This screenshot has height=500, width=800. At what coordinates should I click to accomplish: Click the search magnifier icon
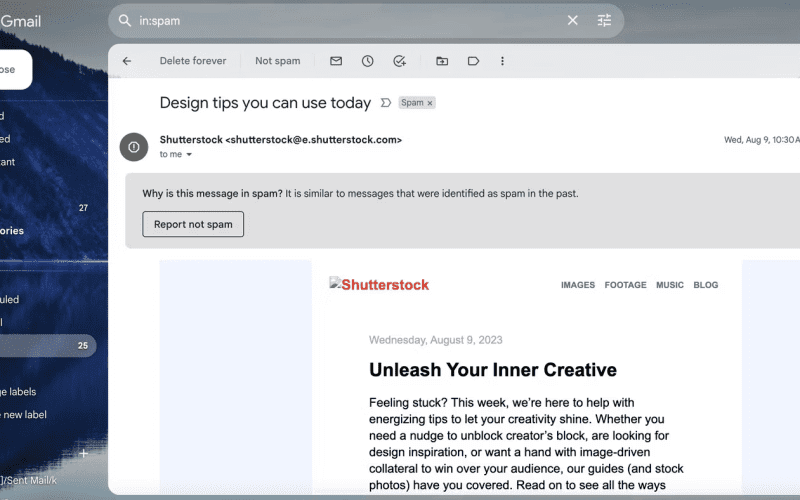[x=124, y=20]
